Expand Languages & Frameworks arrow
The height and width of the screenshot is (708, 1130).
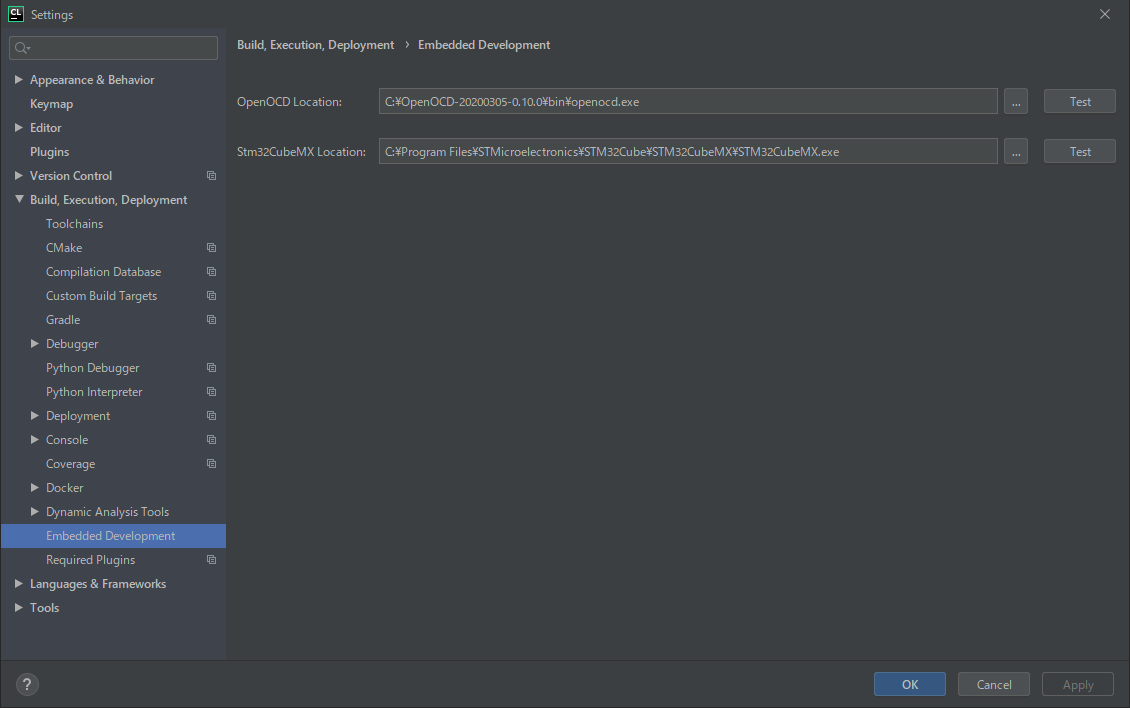coord(19,583)
